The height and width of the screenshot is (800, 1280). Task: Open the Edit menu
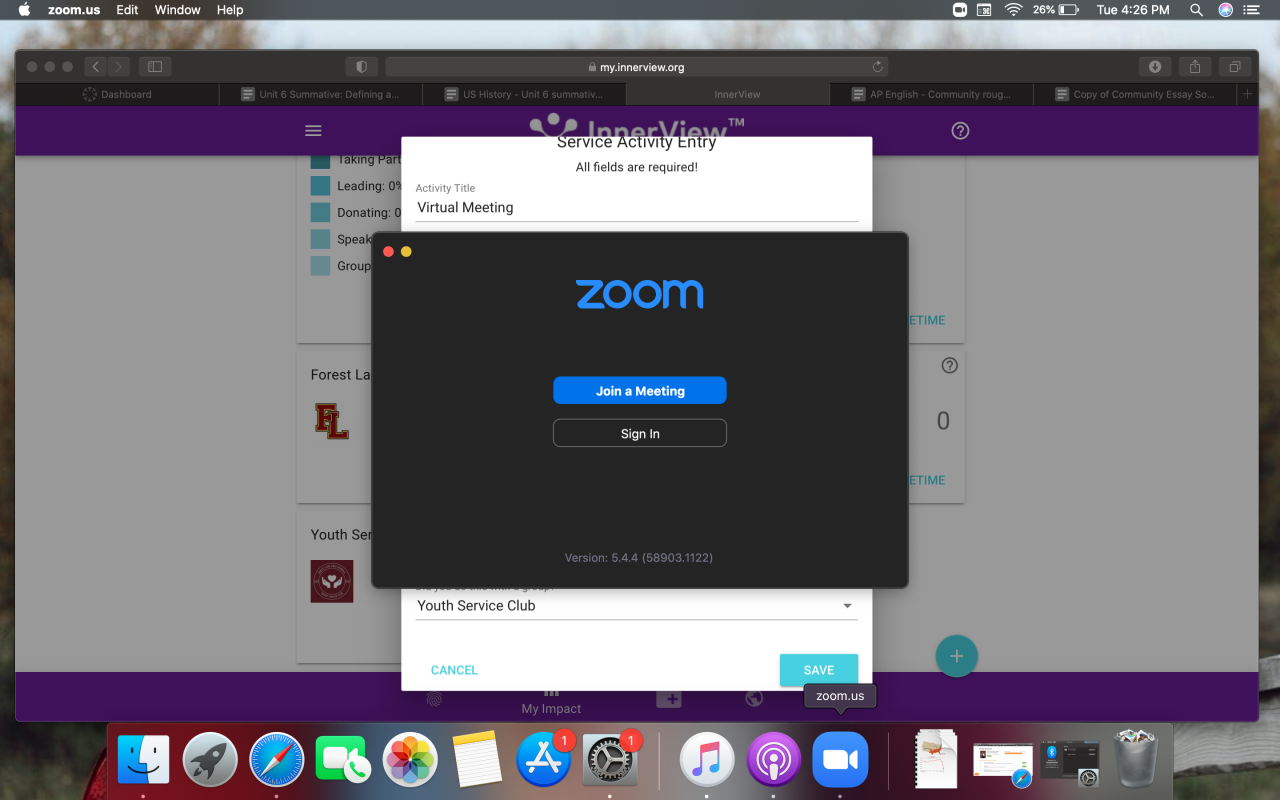click(127, 10)
